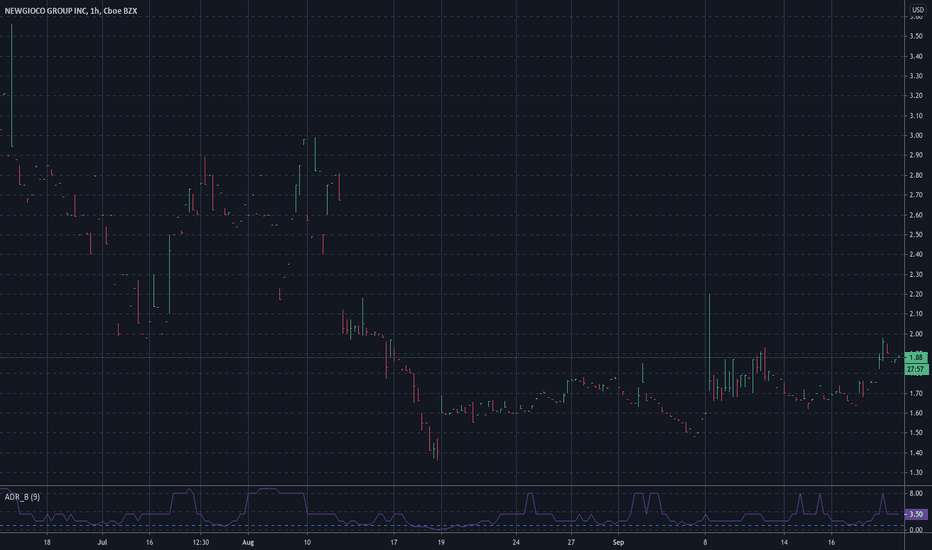Select the ADR_B (9) indicator label

click(22, 496)
